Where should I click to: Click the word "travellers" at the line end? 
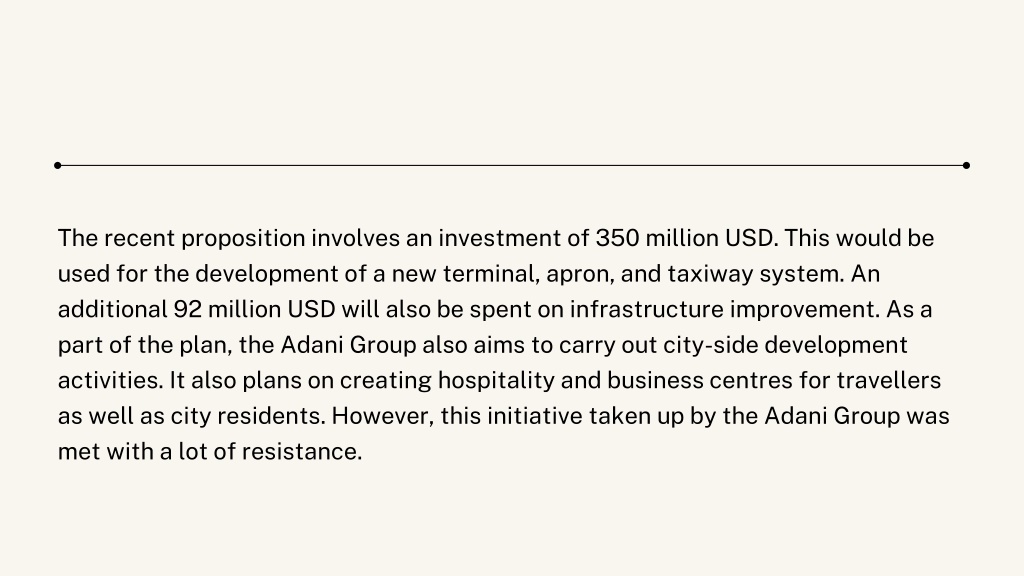889,381
